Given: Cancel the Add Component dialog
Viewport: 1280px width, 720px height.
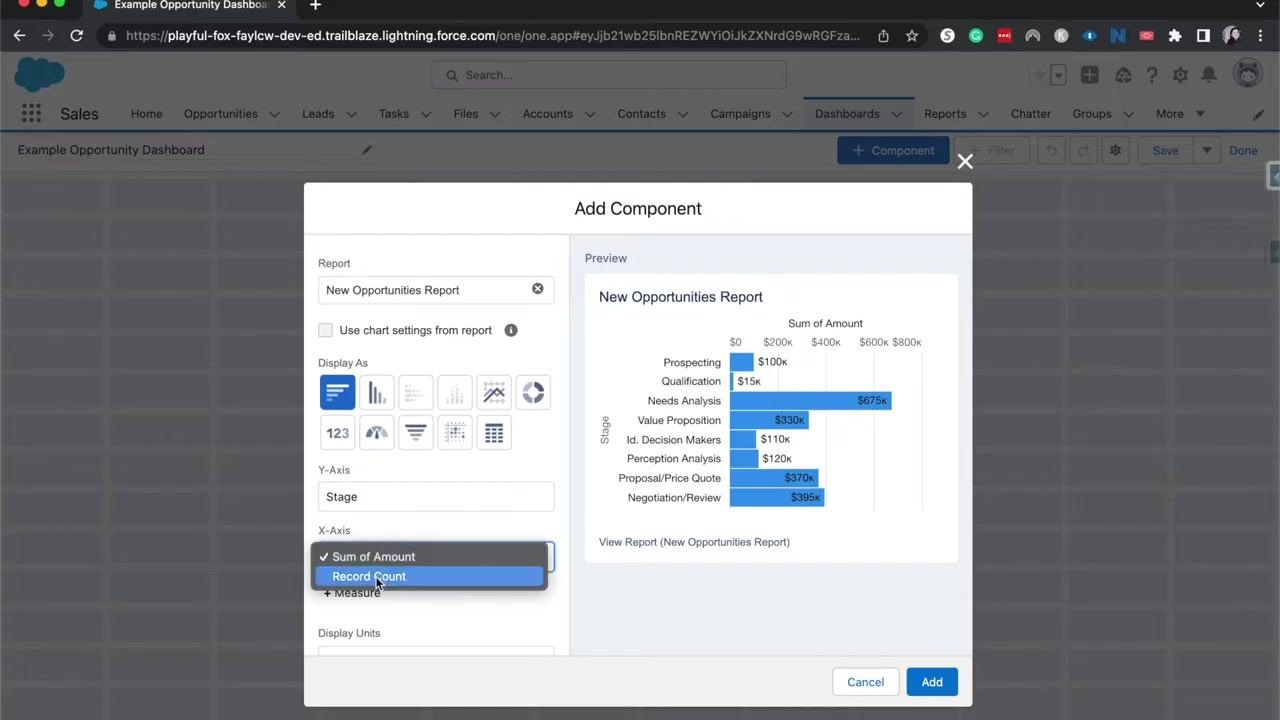Looking at the screenshot, I should 866,682.
